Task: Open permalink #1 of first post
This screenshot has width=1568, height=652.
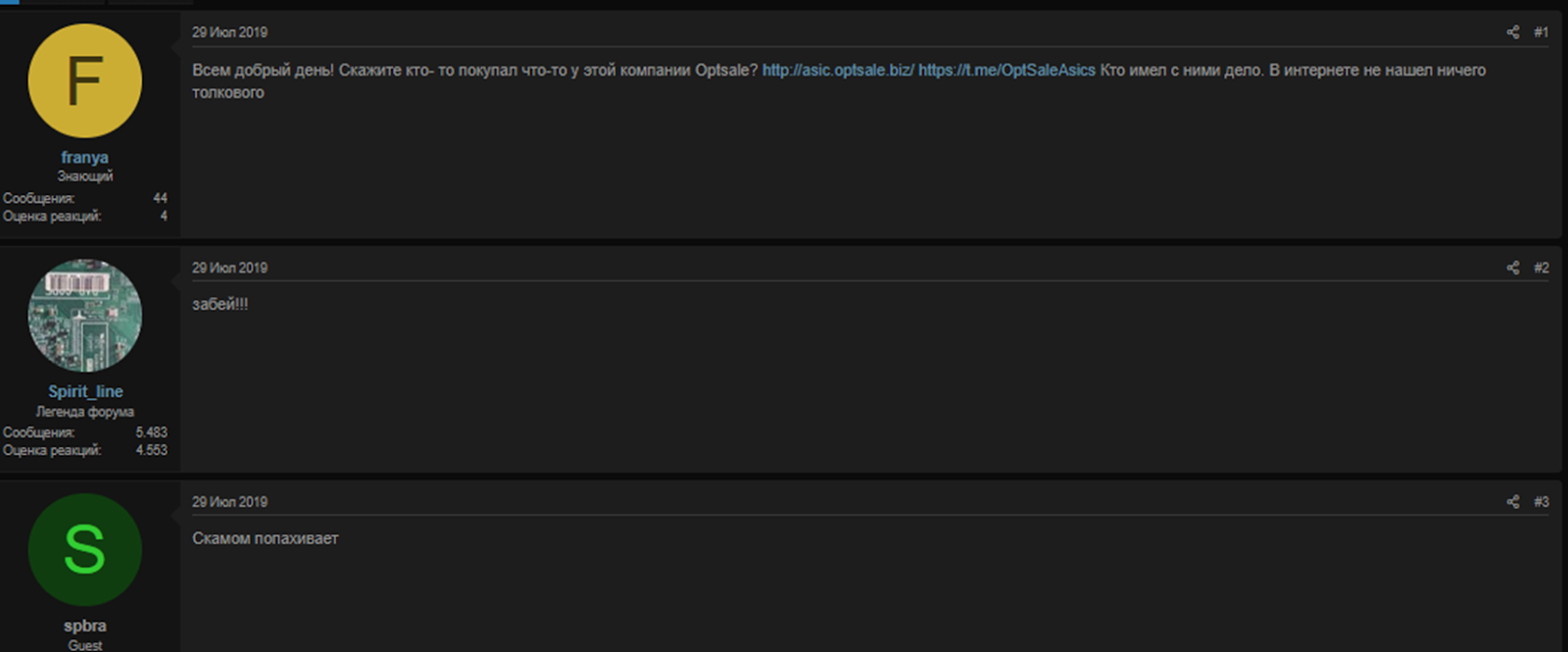Action: [x=1541, y=32]
